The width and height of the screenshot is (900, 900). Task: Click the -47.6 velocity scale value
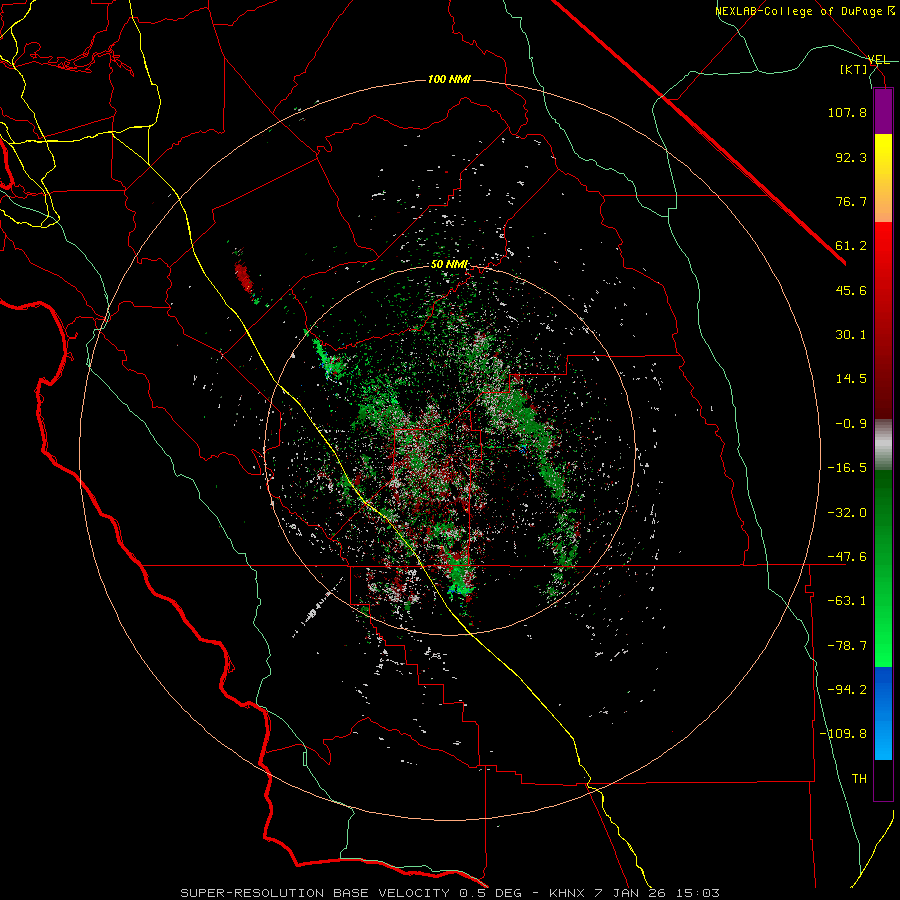tap(847, 557)
